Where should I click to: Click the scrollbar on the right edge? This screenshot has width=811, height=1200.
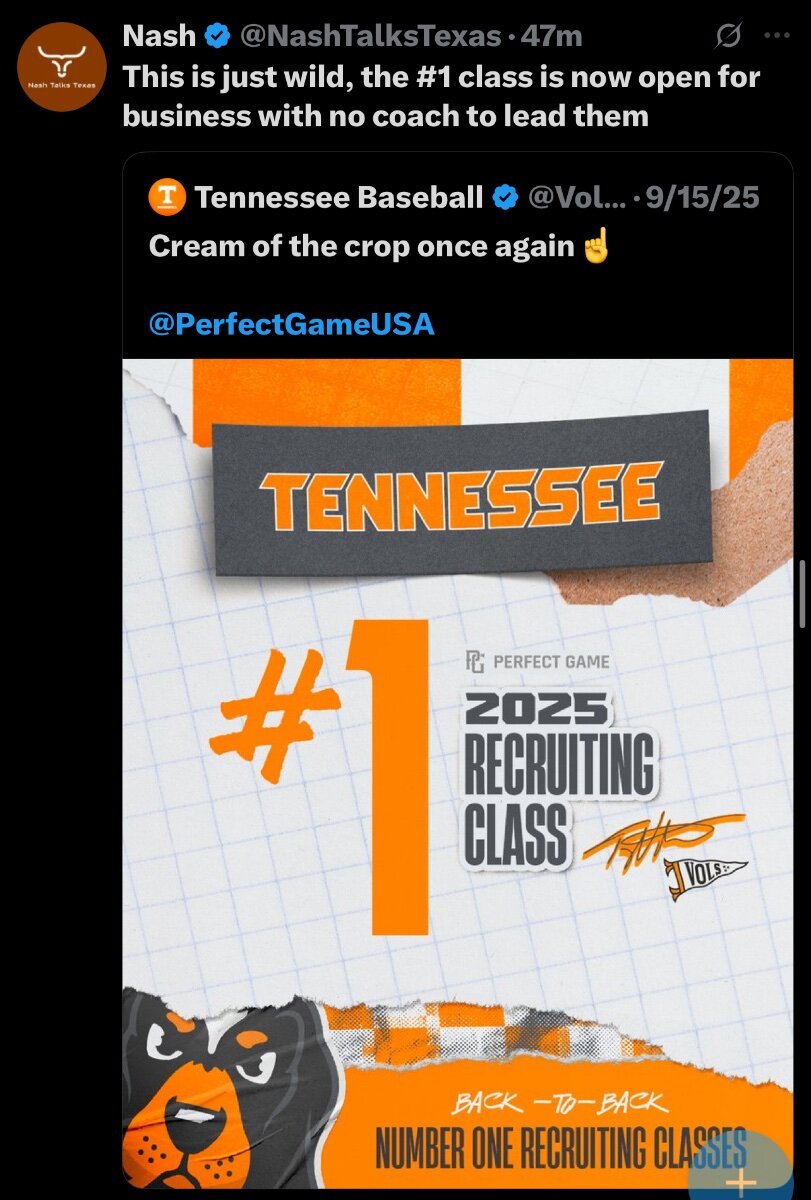coord(802,593)
